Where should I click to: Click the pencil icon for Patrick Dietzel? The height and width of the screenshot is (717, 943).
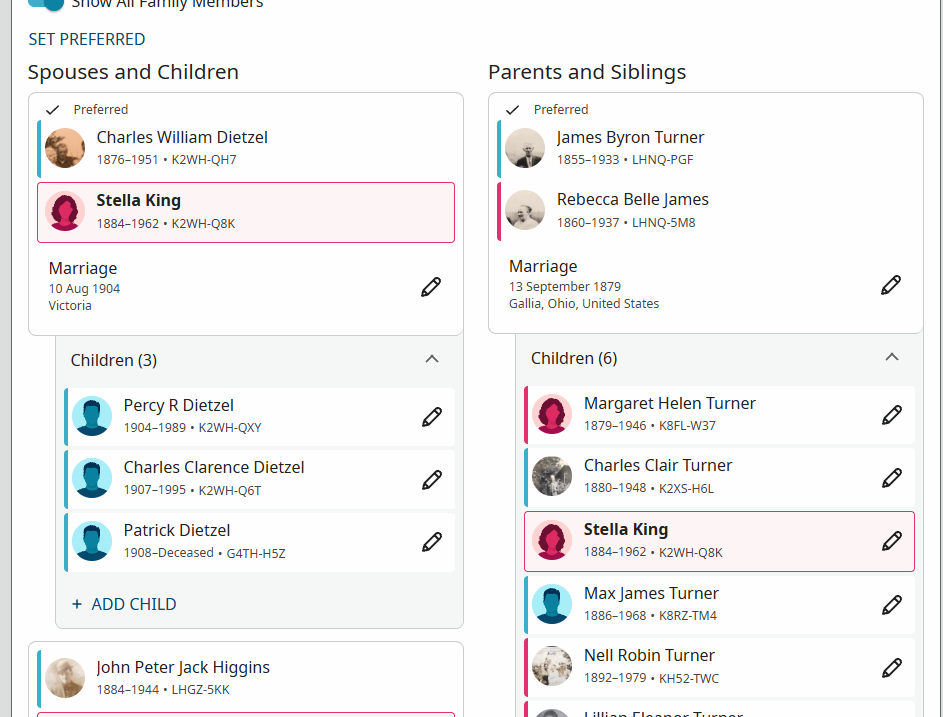point(432,542)
